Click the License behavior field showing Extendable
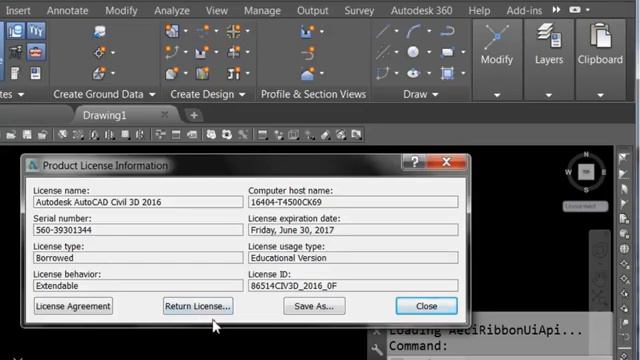Viewport: 640px width, 360px height. click(x=138, y=286)
